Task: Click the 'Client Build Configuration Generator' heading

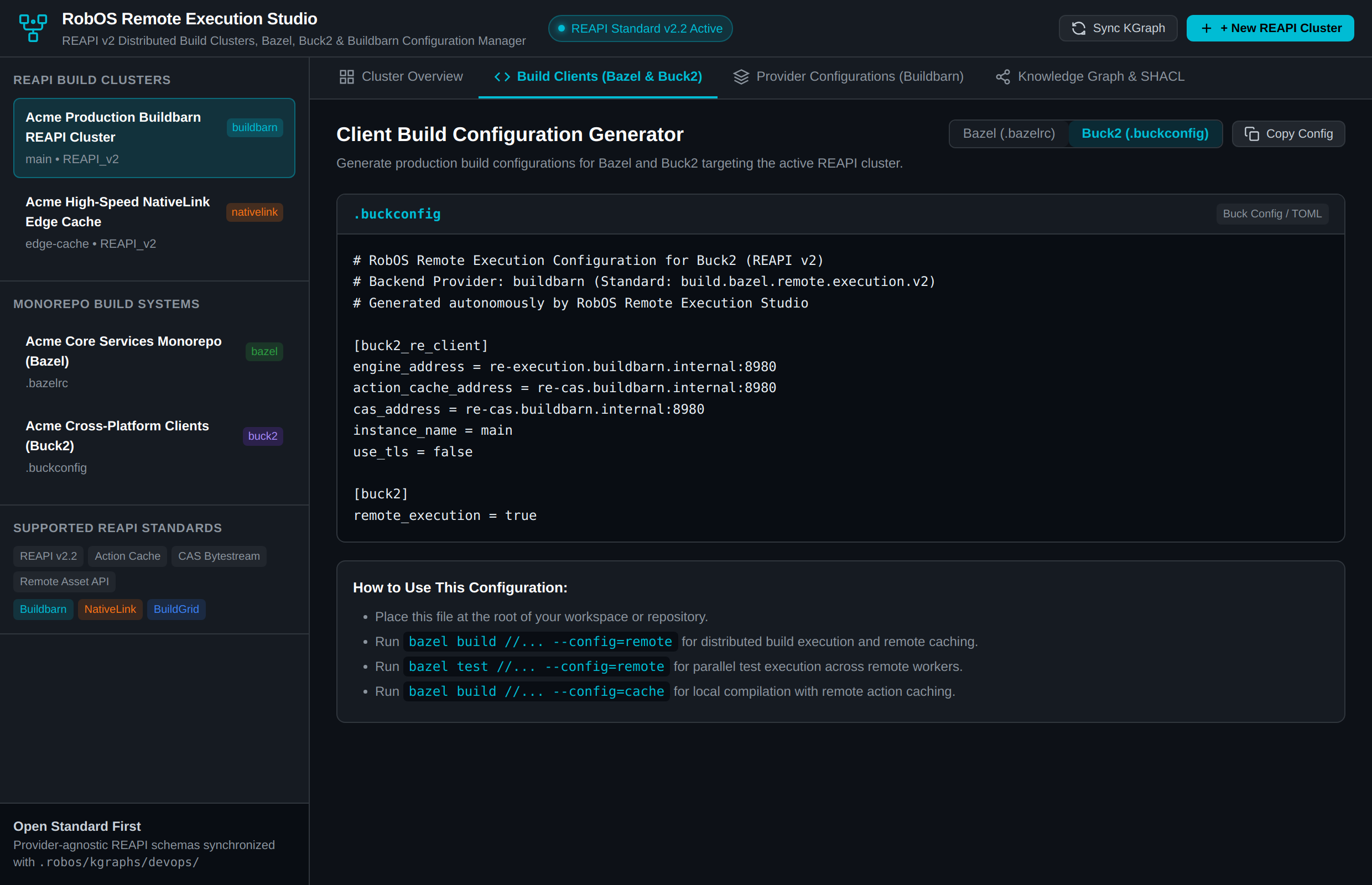Action: 510,134
